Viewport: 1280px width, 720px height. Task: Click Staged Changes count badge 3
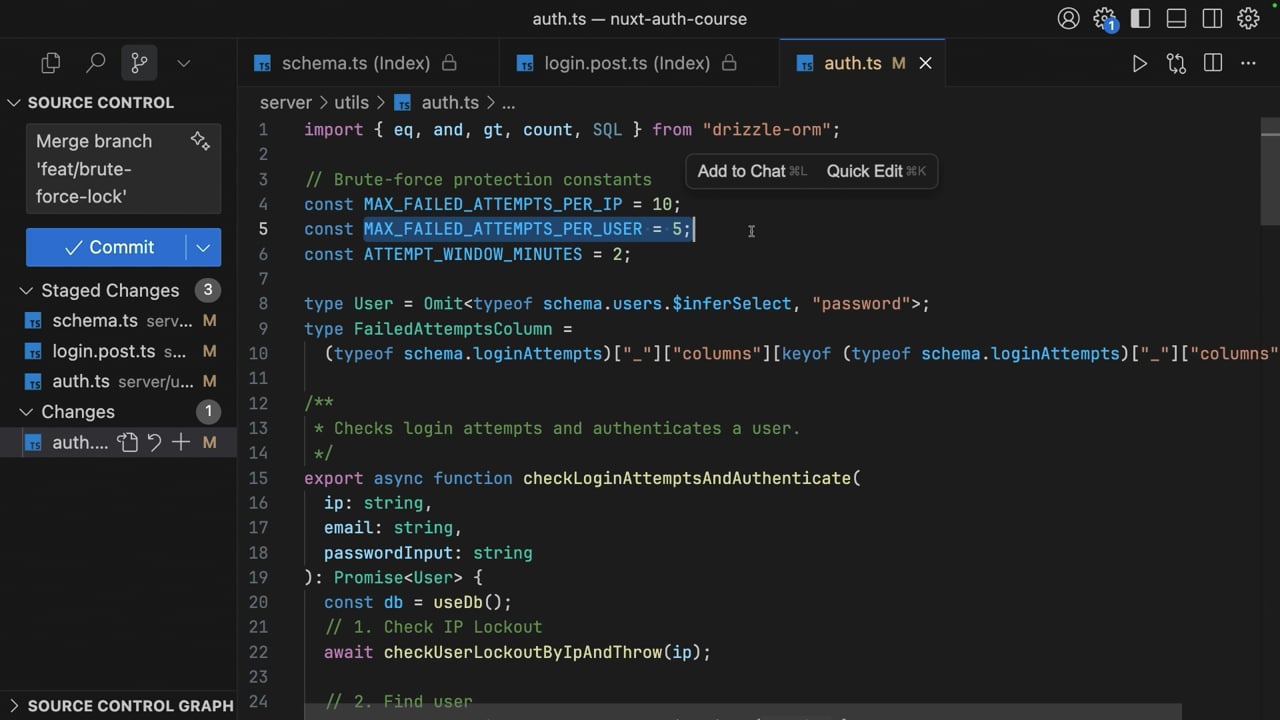tap(208, 290)
